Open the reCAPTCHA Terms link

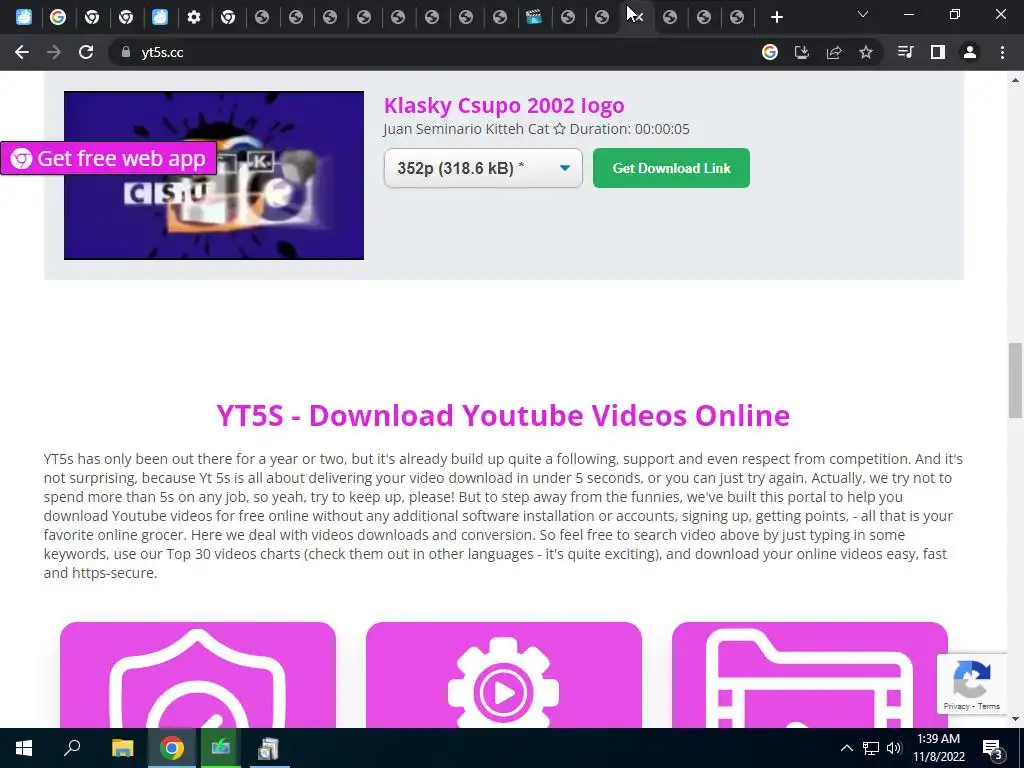pos(989,706)
